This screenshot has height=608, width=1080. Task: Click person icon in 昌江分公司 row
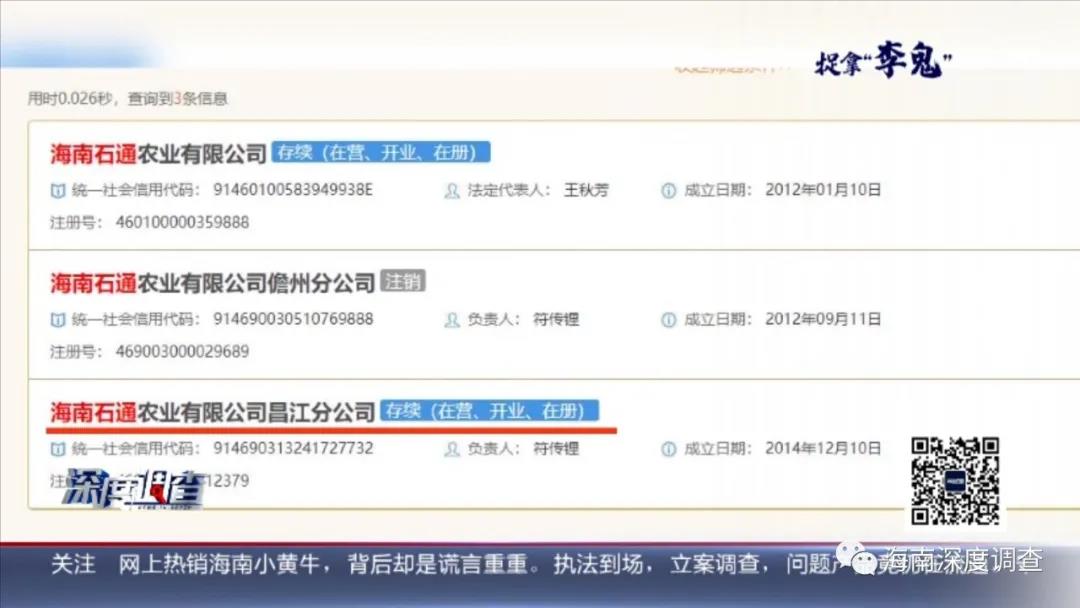(x=452, y=449)
